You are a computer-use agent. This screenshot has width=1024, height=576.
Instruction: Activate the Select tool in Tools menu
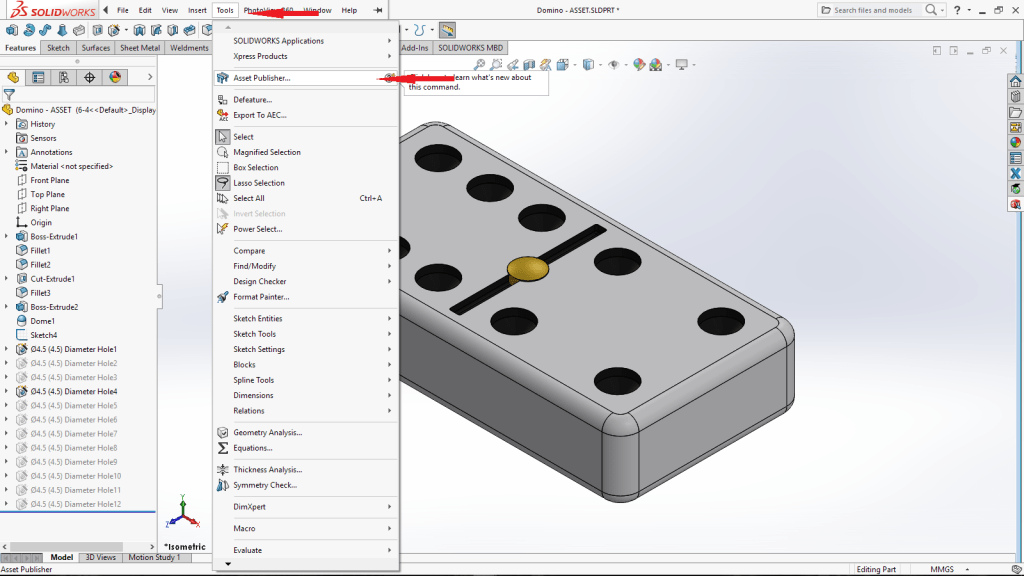coord(243,137)
